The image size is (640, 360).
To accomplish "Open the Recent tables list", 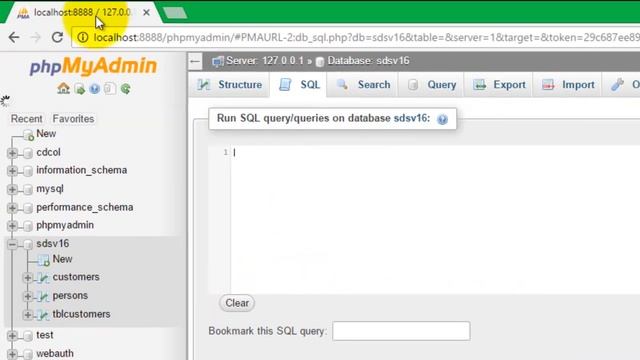I will tap(27, 119).
